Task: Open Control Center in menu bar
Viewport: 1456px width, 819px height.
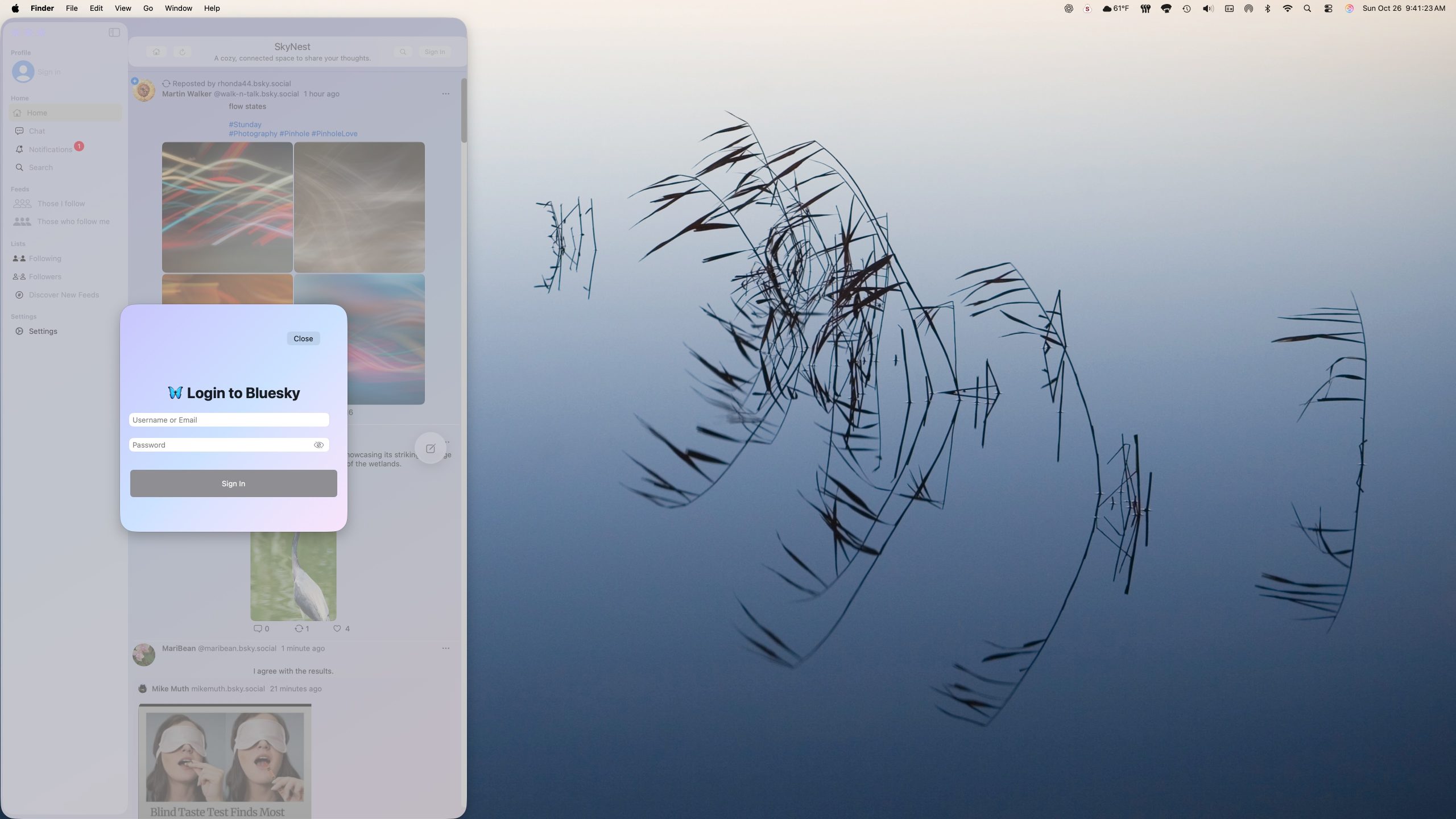Action: point(1328,8)
